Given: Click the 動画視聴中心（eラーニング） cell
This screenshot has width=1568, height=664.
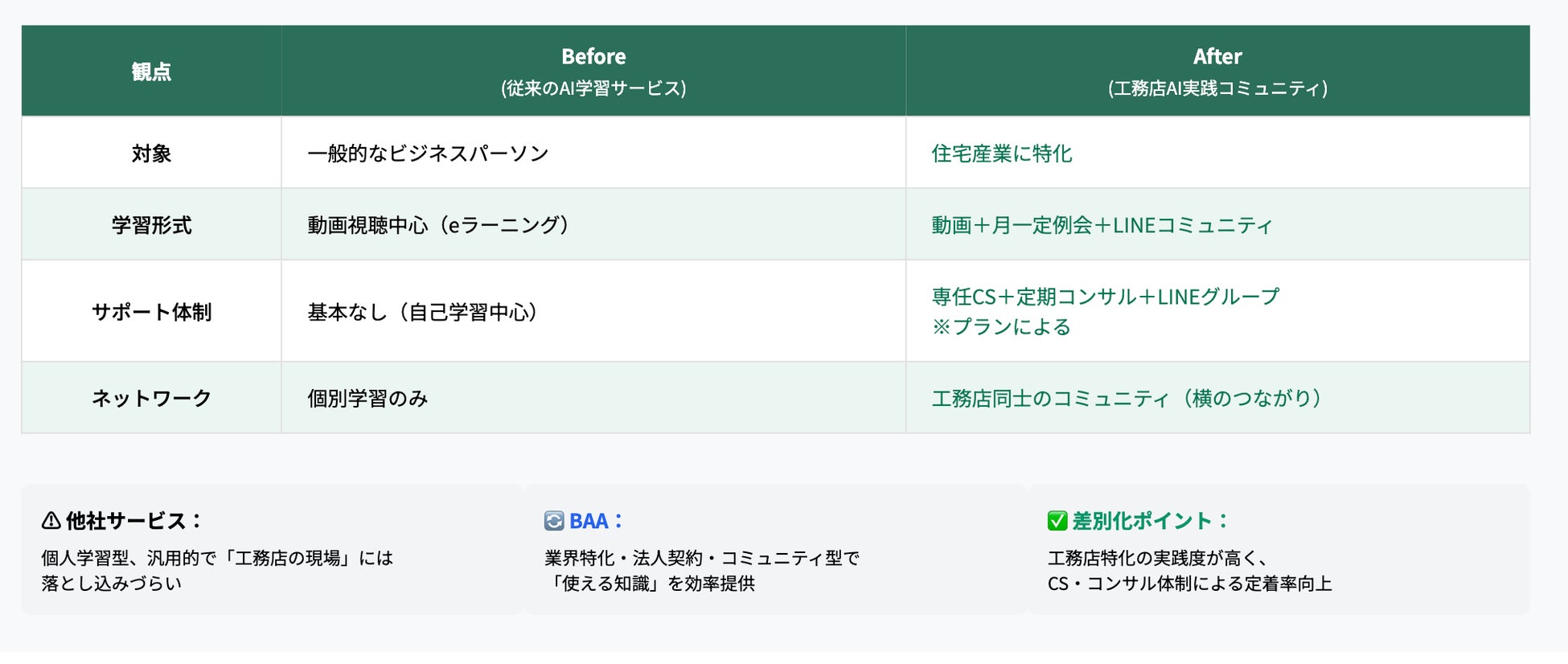Looking at the screenshot, I should point(438,225).
